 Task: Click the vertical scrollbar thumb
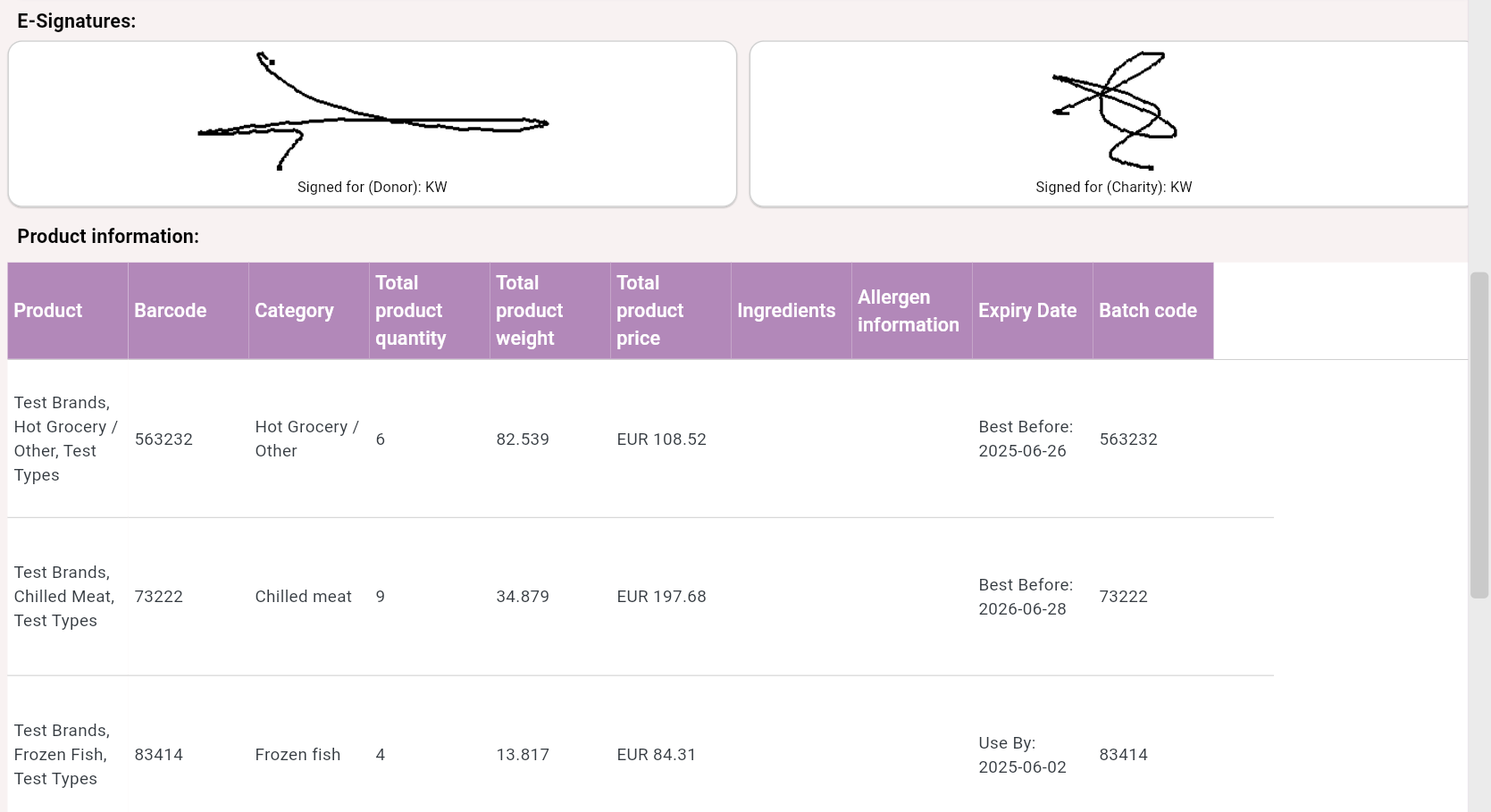pos(1479,435)
